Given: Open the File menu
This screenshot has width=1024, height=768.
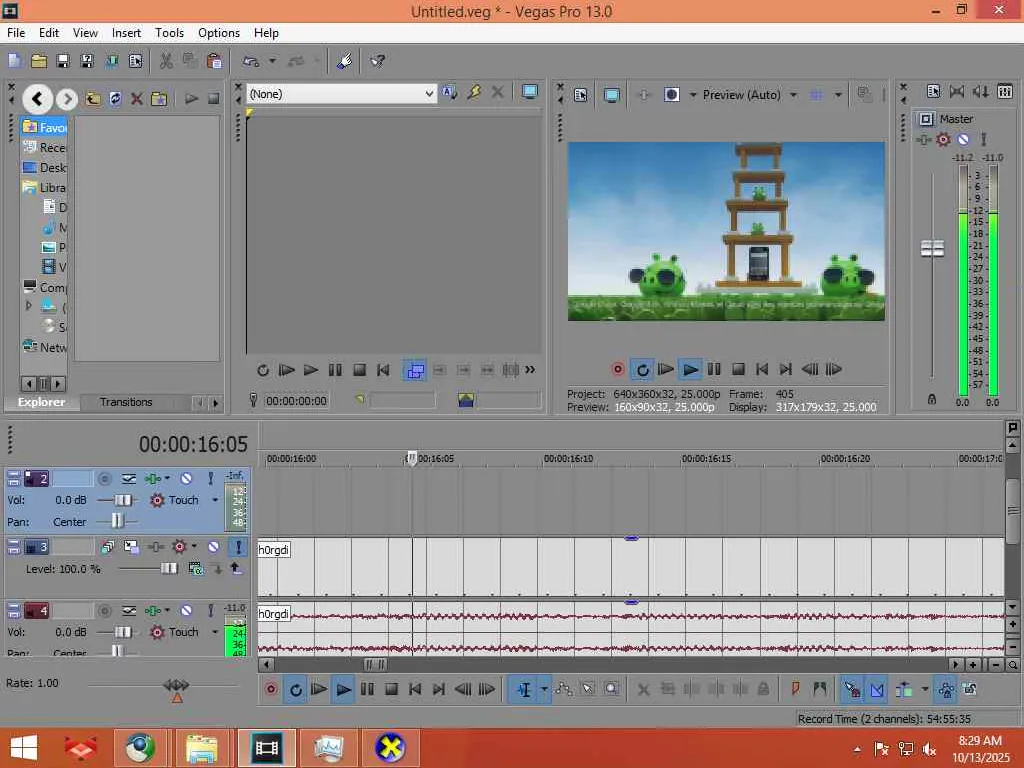Looking at the screenshot, I should tap(16, 33).
